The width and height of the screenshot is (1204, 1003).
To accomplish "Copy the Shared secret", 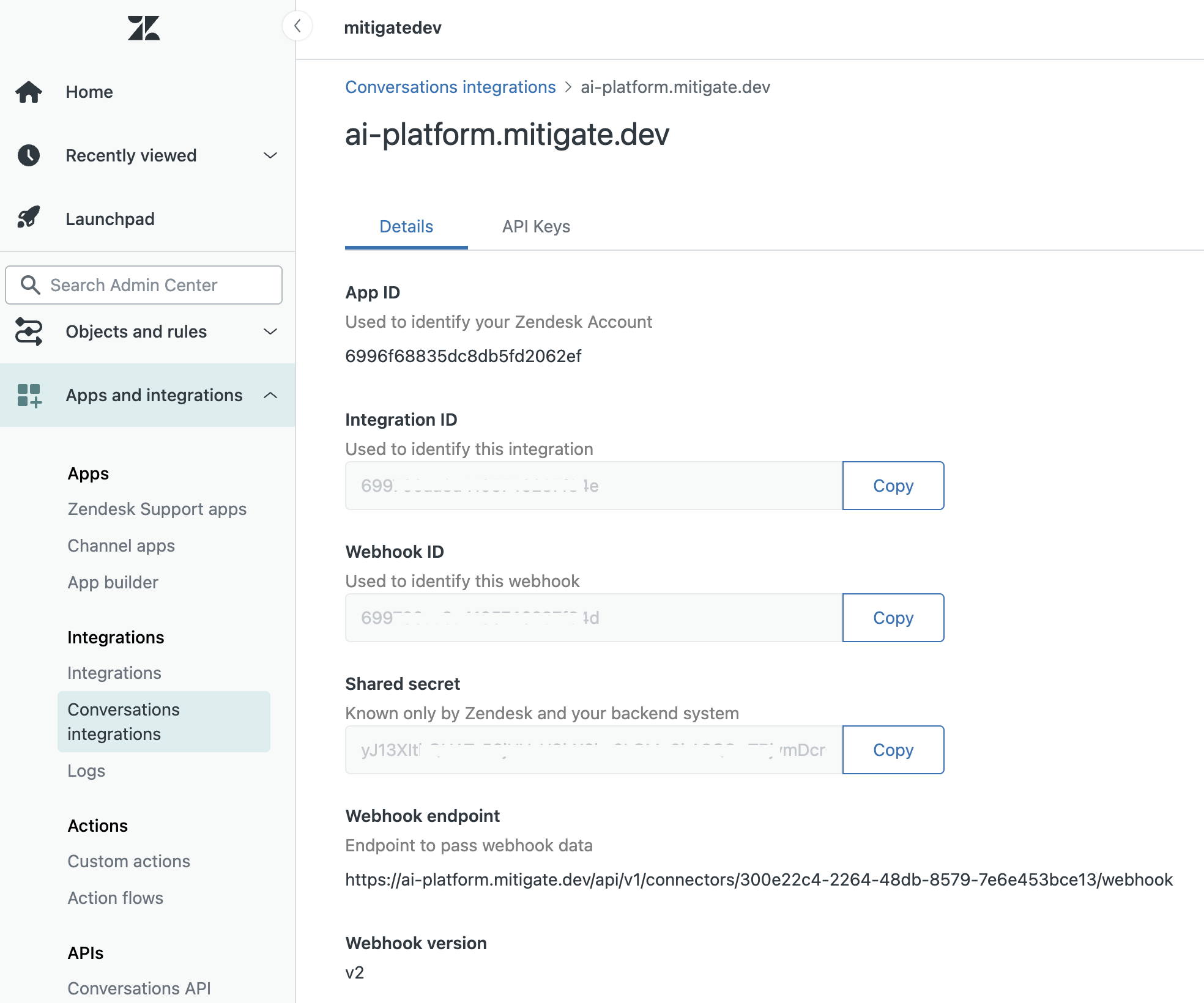I will click(x=893, y=750).
